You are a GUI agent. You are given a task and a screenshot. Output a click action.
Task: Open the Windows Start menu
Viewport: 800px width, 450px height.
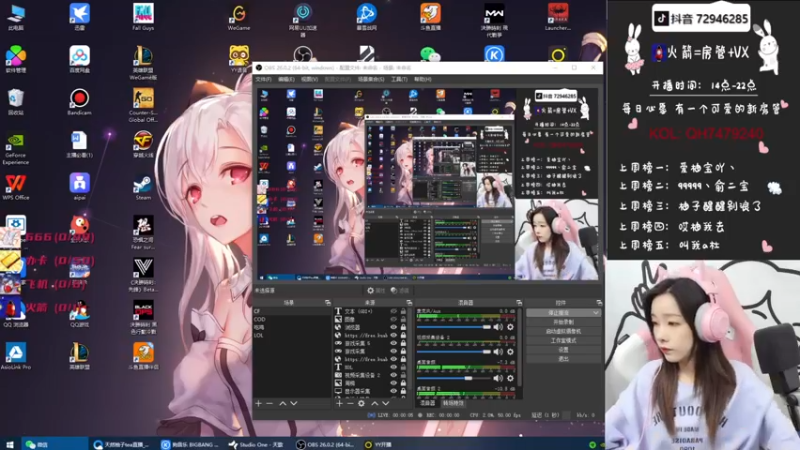(9, 444)
